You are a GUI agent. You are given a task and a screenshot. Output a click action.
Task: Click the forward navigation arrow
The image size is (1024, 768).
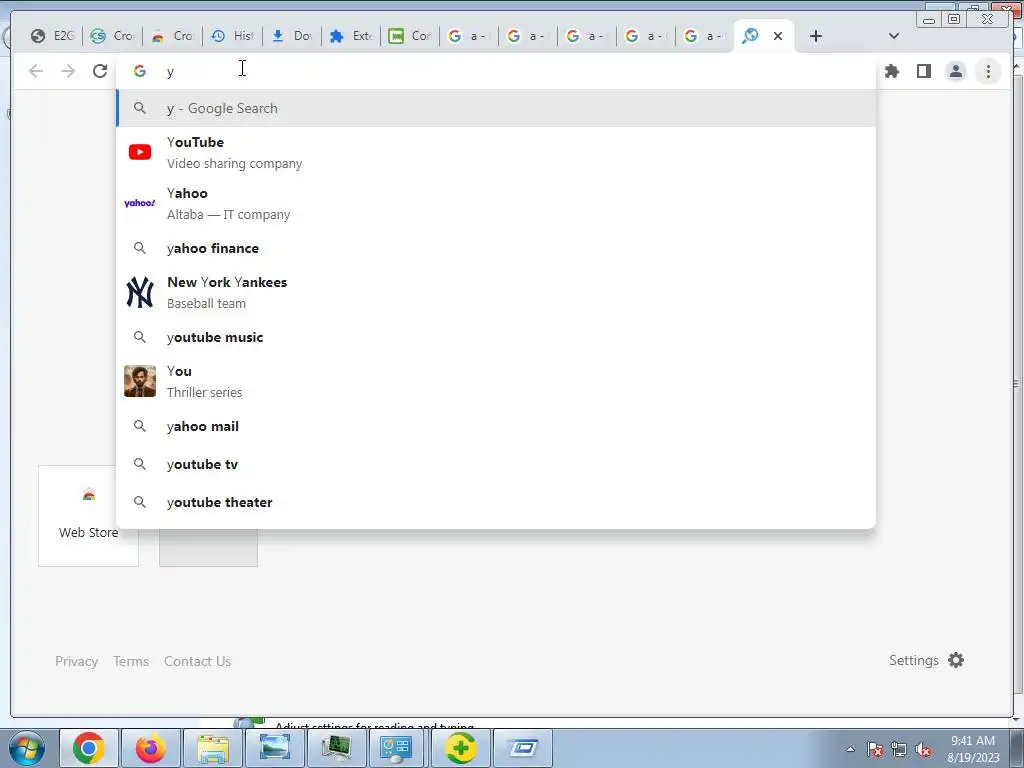tap(68, 71)
